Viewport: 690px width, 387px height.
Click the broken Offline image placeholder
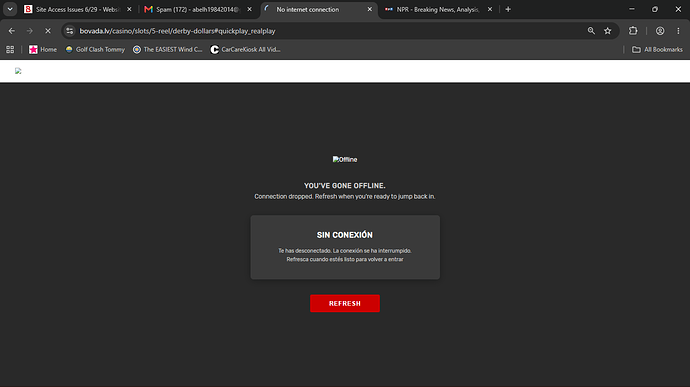pyautogui.click(x=345, y=159)
